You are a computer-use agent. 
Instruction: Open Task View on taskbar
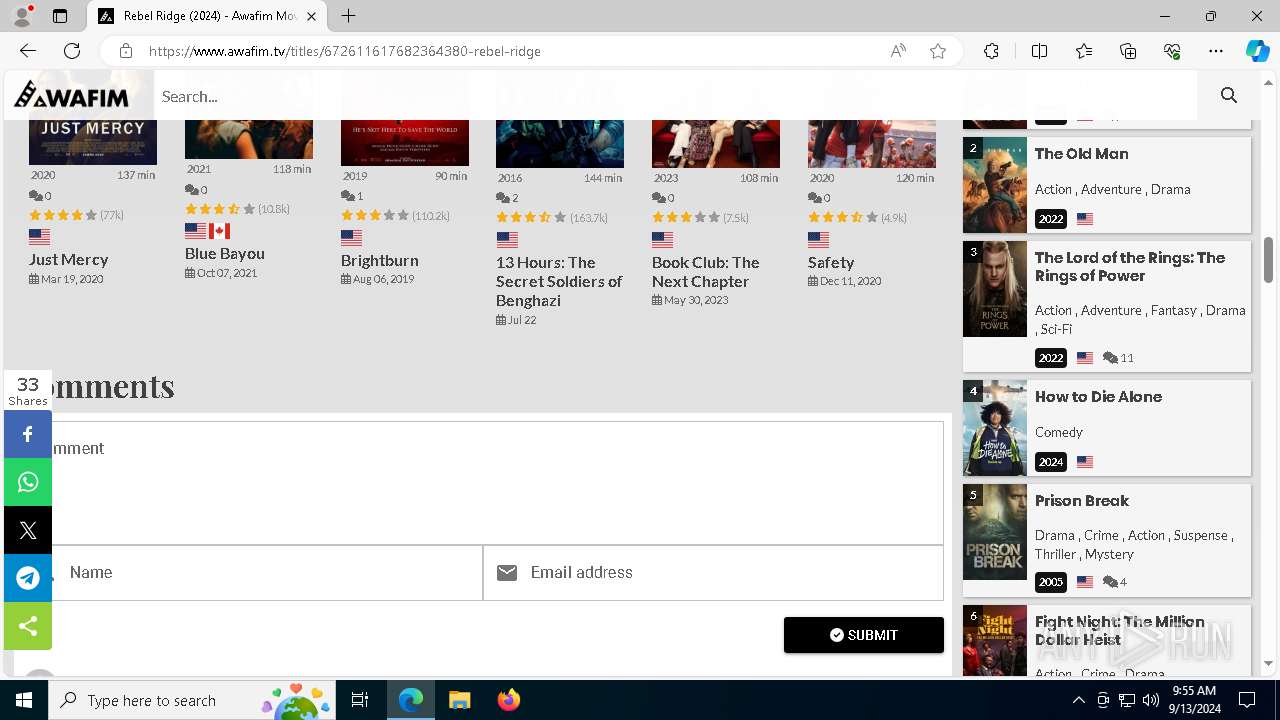[360, 700]
